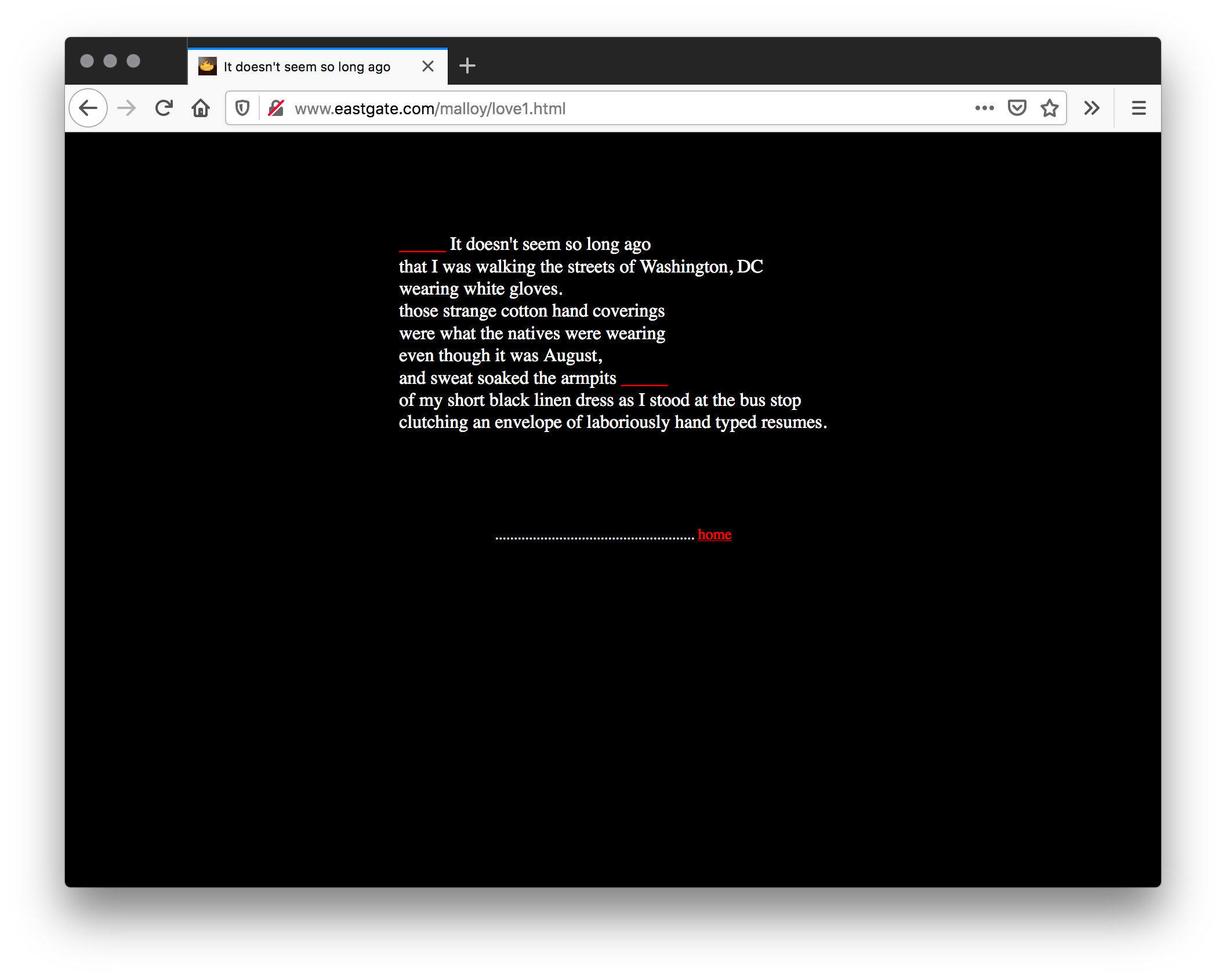Image resolution: width=1226 pixels, height=980 pixels.
Task: Reload the current page
Action: click(x=164, y=108)
